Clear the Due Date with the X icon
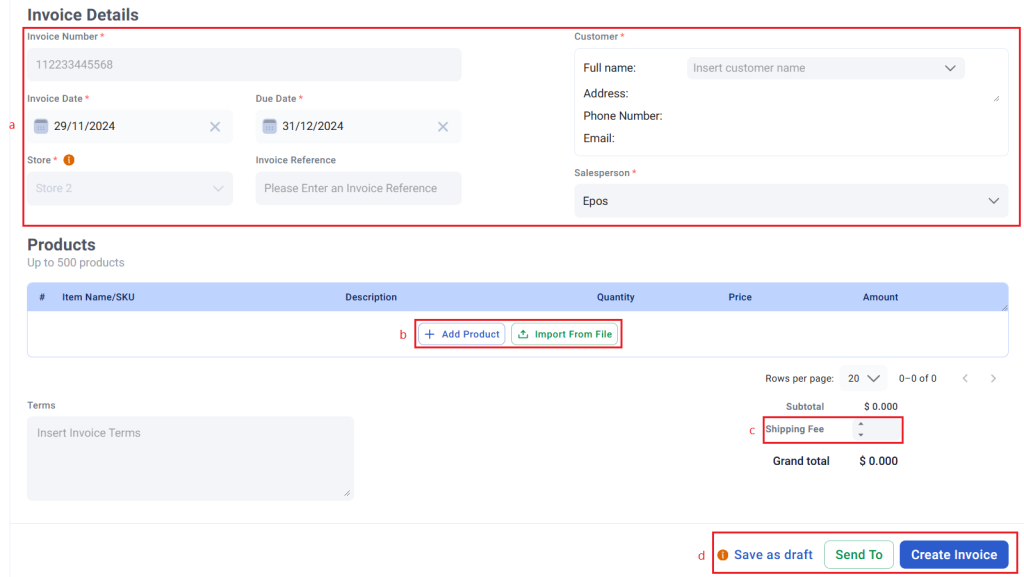 (x=443, y=127)
